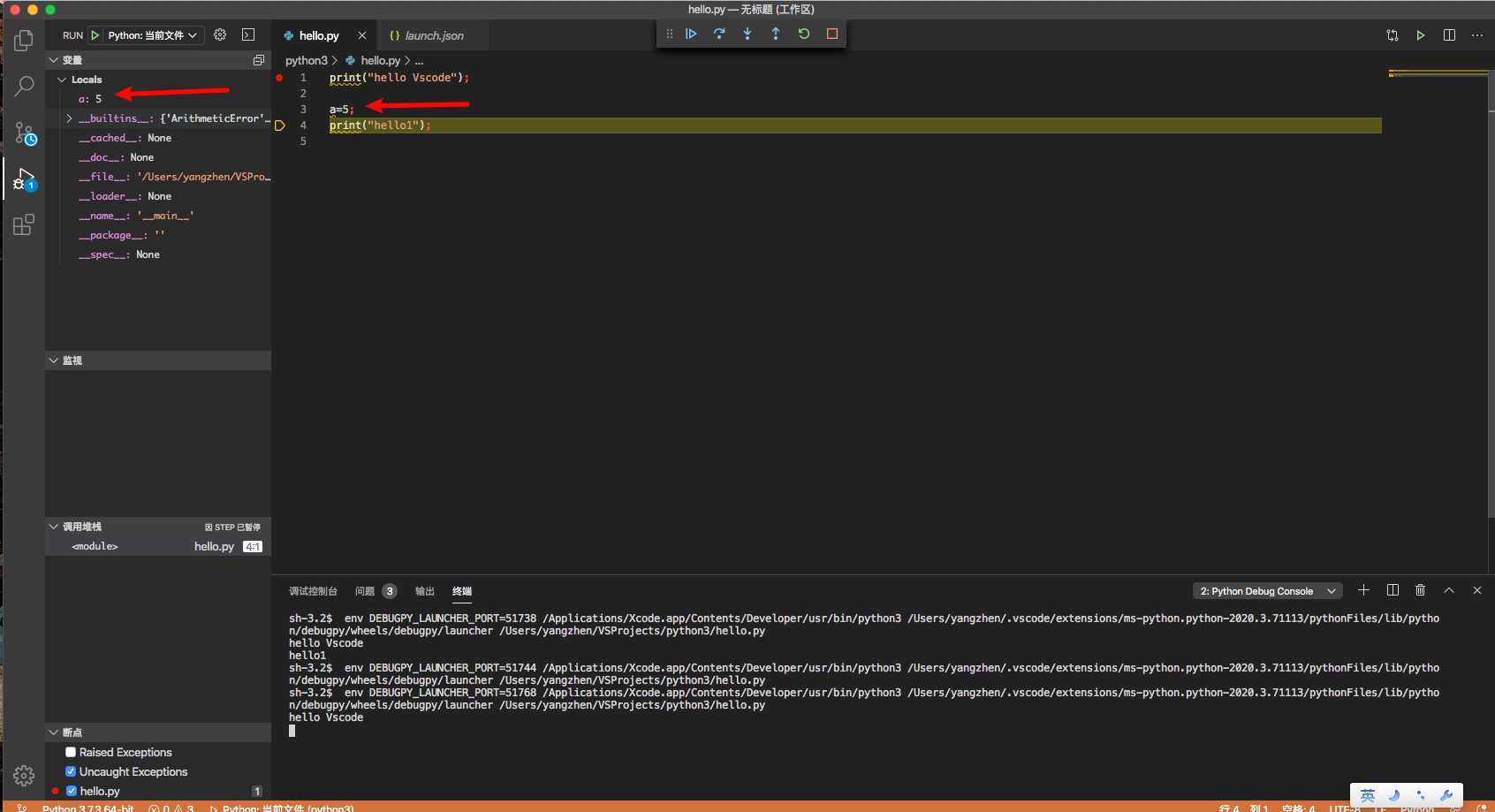Open the Explorer view in the activity bar
This screenshot has height=812, width=1495.
point(24,41)
